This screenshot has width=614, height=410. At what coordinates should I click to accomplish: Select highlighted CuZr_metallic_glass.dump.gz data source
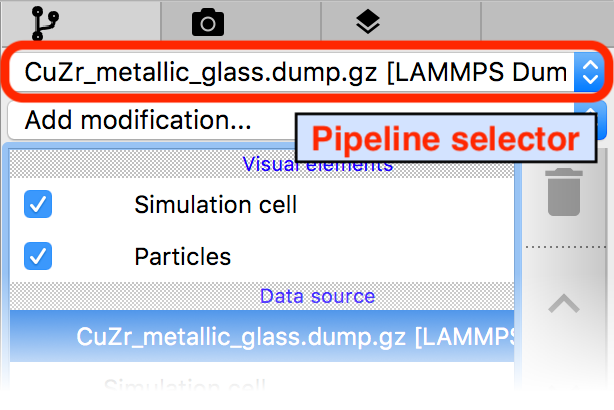point(295,338)
